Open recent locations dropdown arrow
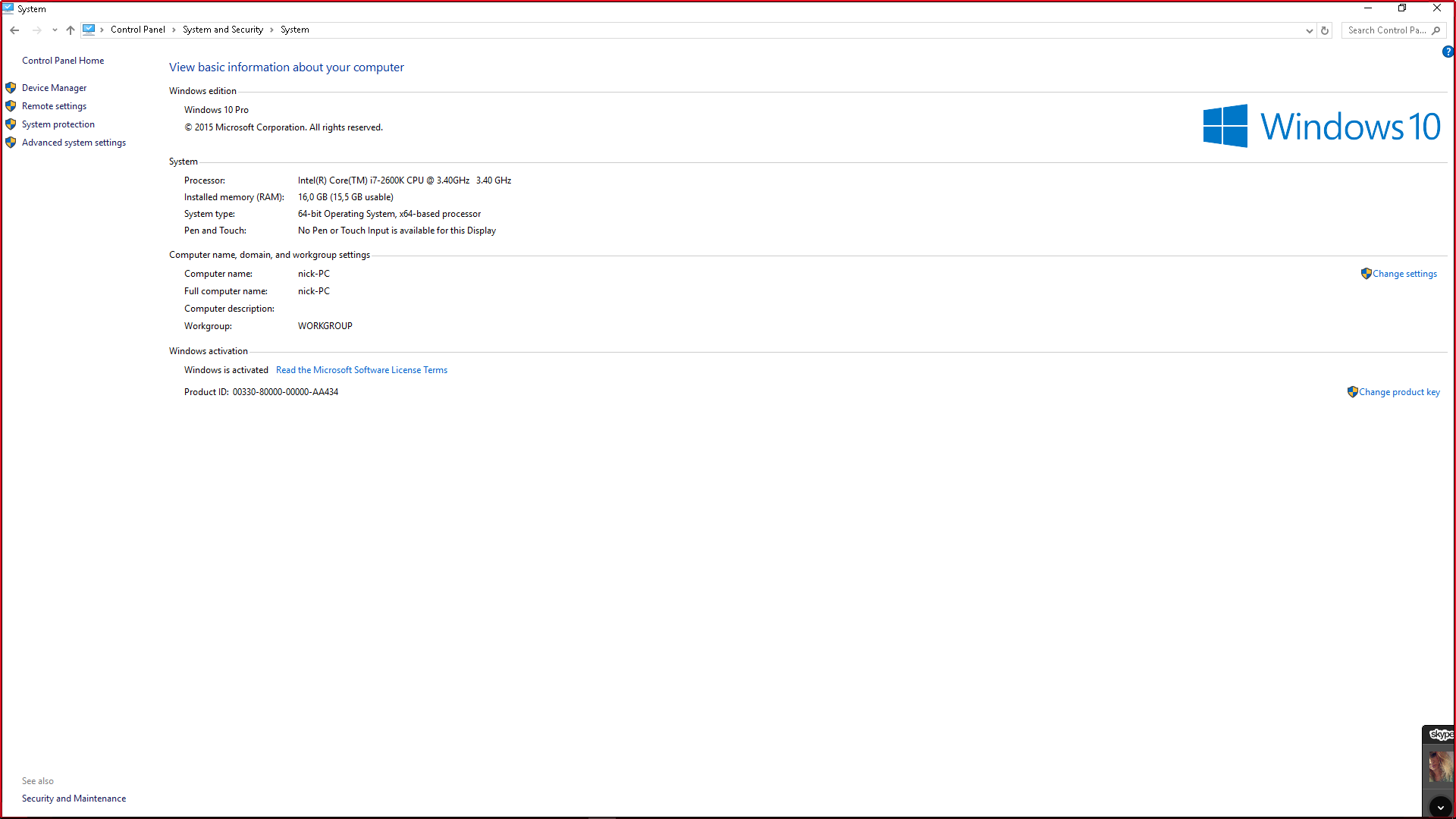 coord(55,30)
